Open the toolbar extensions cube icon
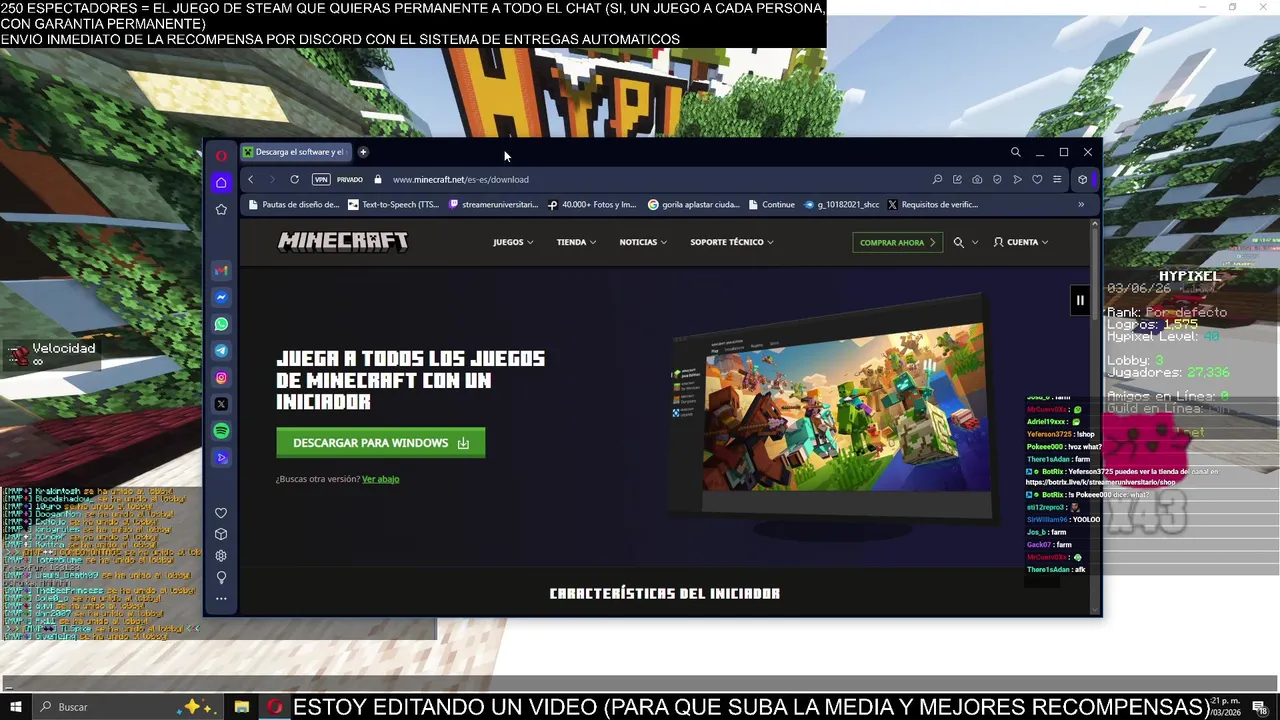This screenshot has width=1280, height=720. click(1082, 179)
